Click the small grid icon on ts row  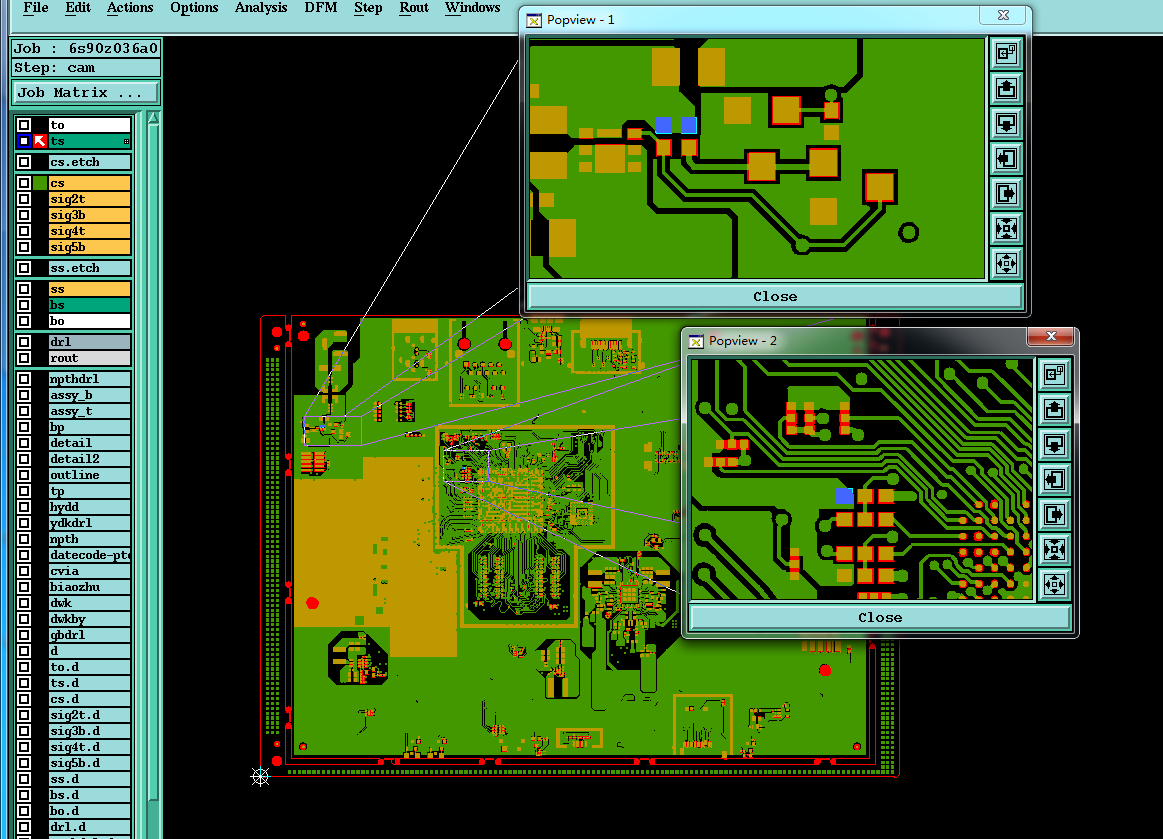tap(126, 141)
